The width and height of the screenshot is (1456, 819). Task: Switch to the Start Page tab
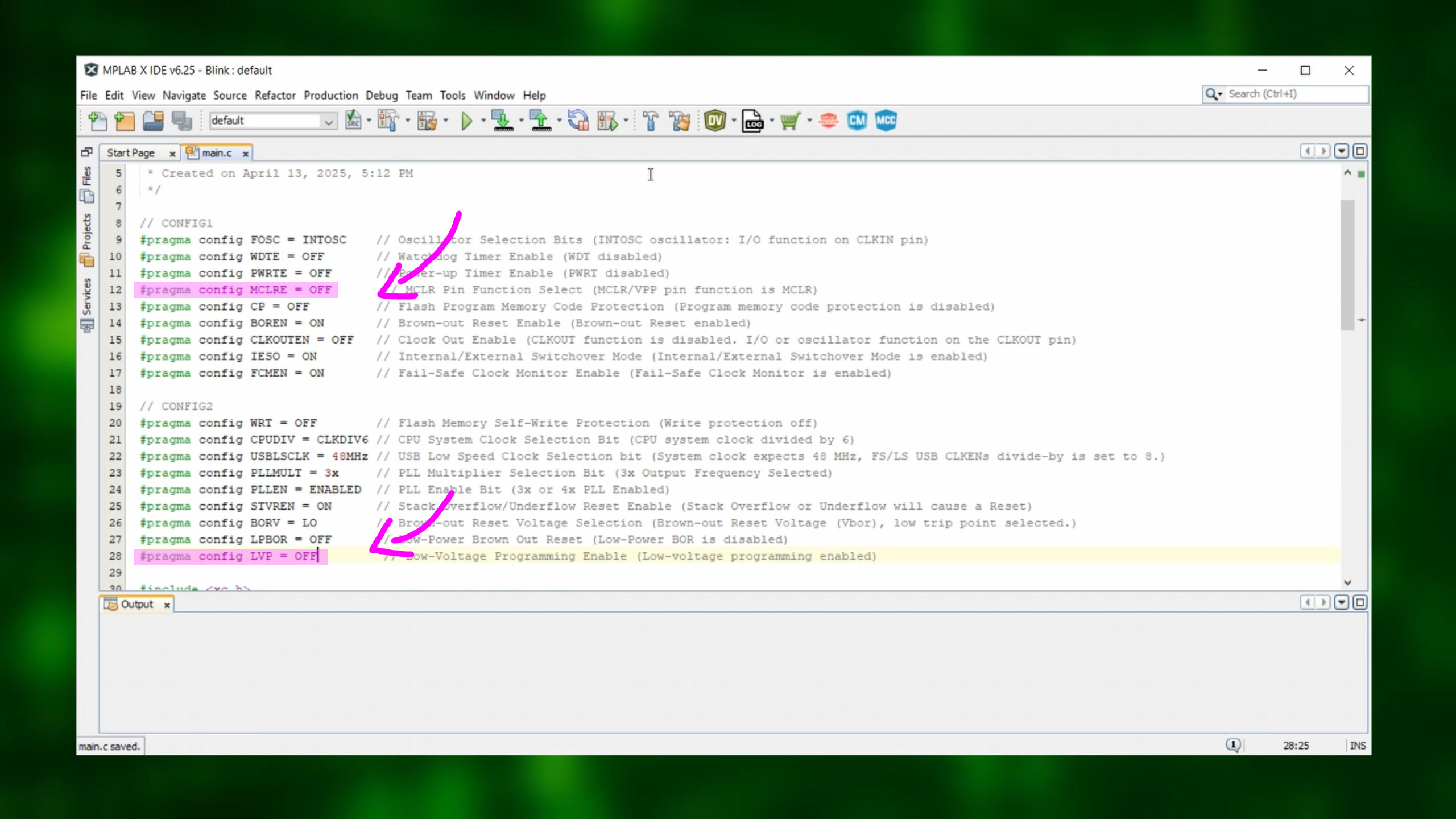(x=131, y=153)
